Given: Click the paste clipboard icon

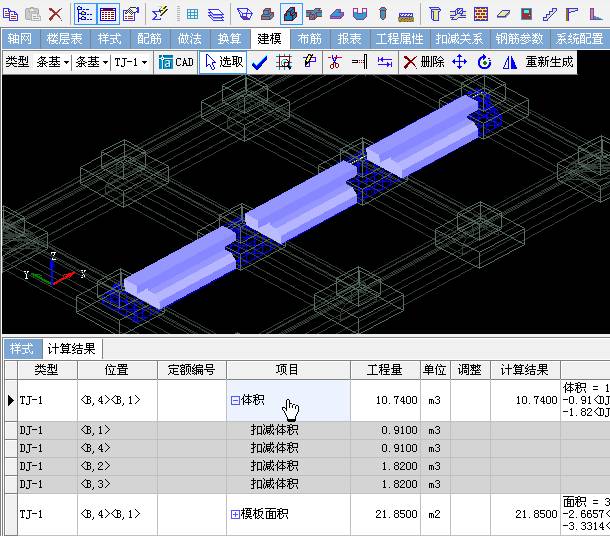Looking at the screenshot, I should point(33,14).
